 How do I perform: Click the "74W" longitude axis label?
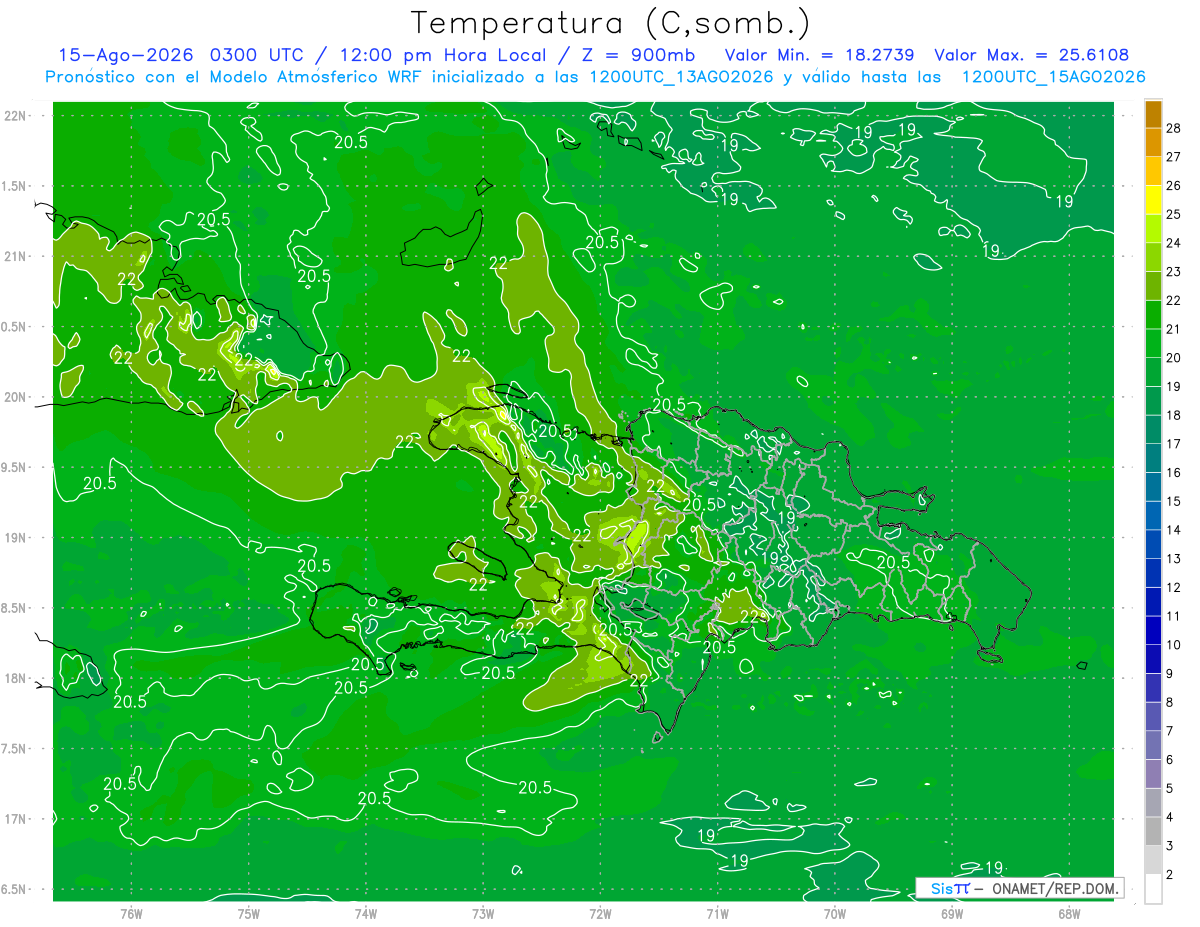pos(366,913)
